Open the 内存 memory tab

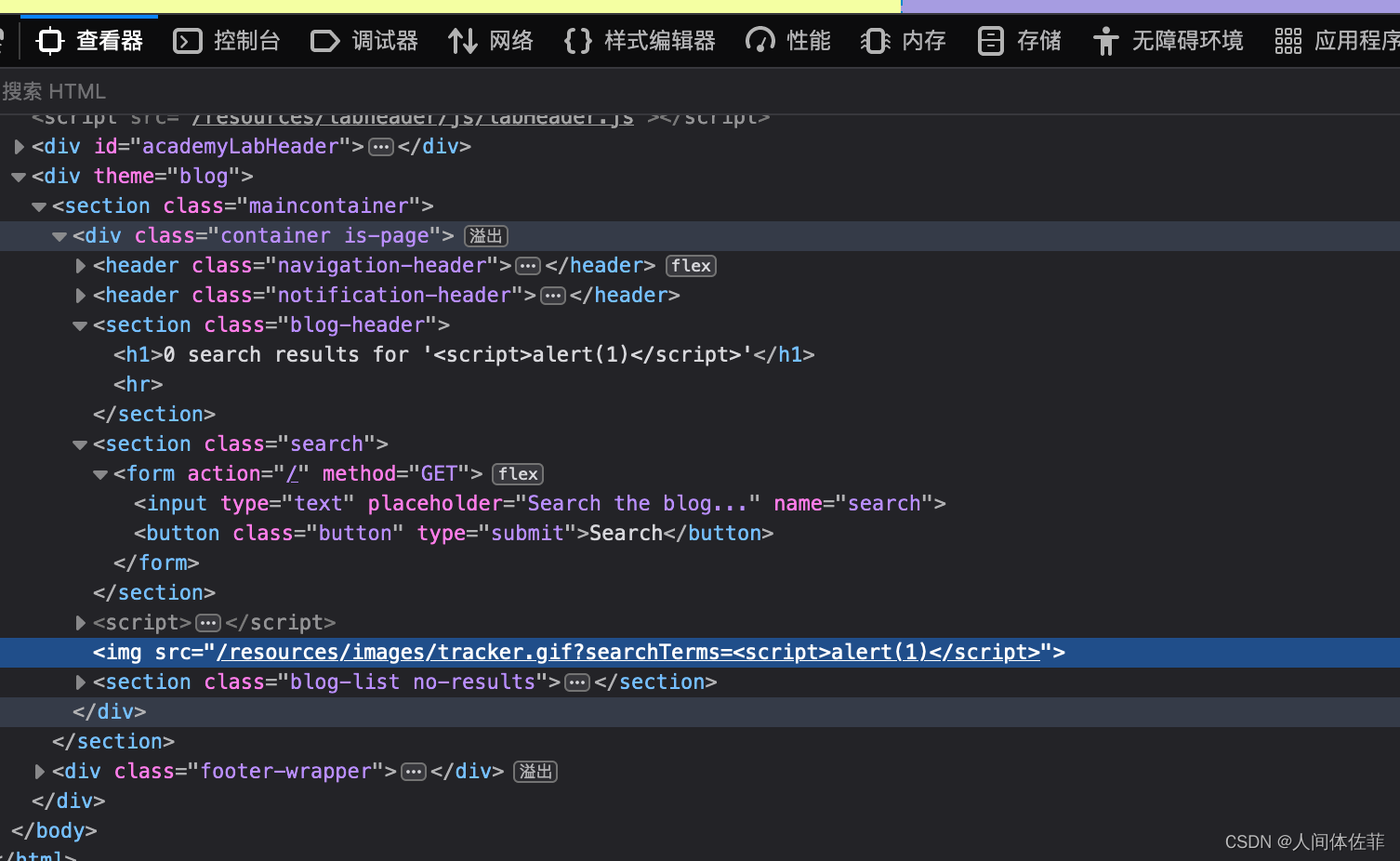point(904,41)
